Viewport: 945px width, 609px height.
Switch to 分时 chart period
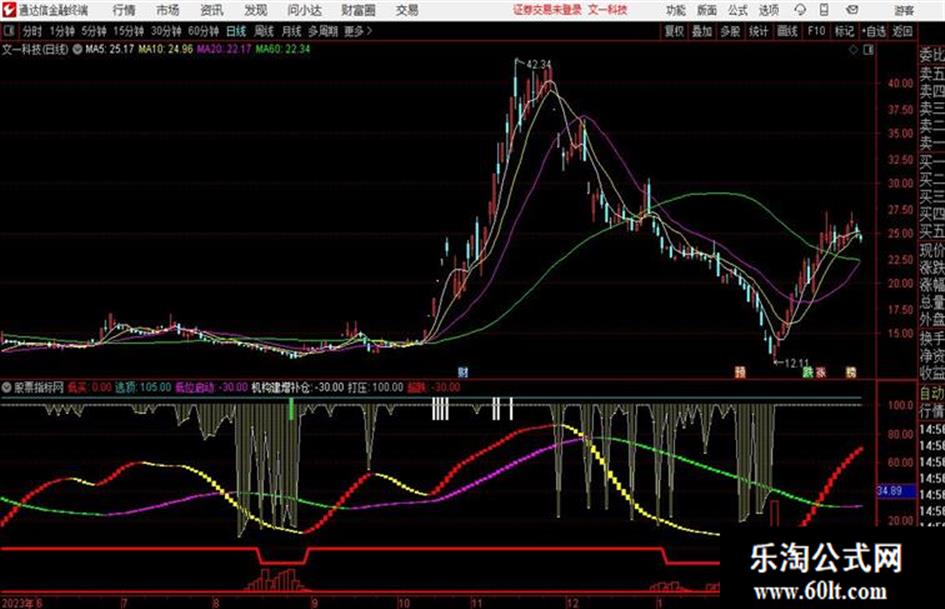pyautogui.click(x=33, y=31)
